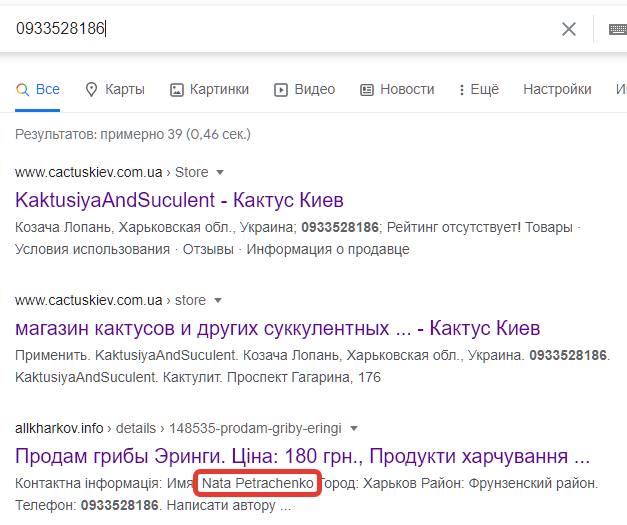The width and height of the screenshot is (627, 525).
Task: Switch to the Картинки tab
Action: (210, 89)
